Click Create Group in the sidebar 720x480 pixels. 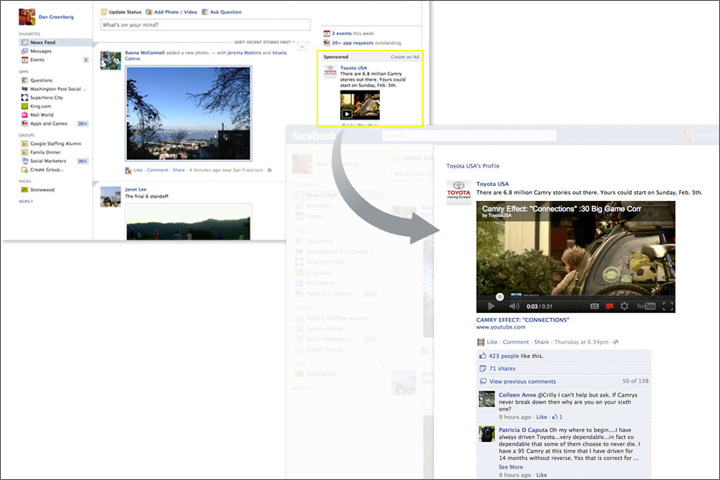click(x=46, y=169)
